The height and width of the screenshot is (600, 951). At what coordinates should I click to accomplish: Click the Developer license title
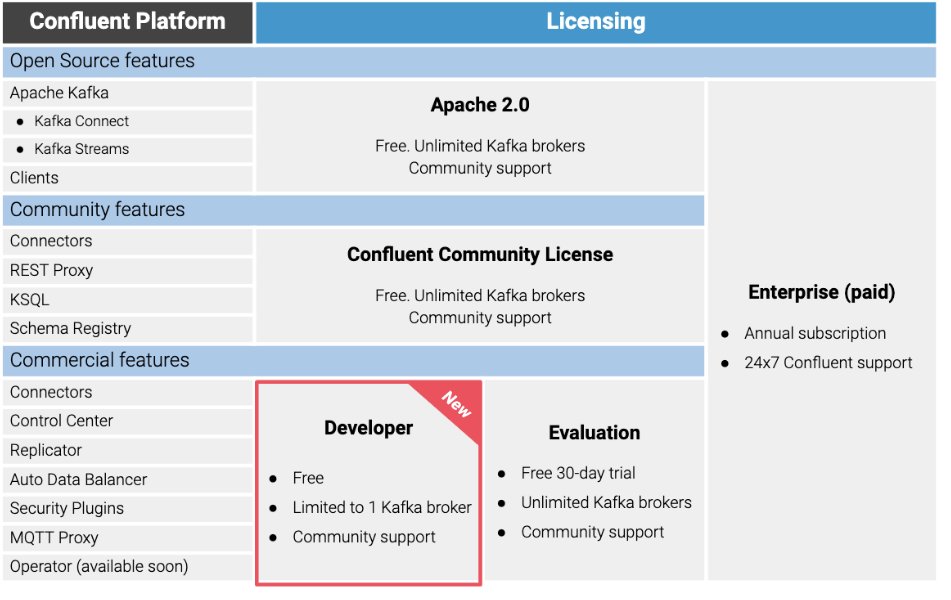click(369, 428)
